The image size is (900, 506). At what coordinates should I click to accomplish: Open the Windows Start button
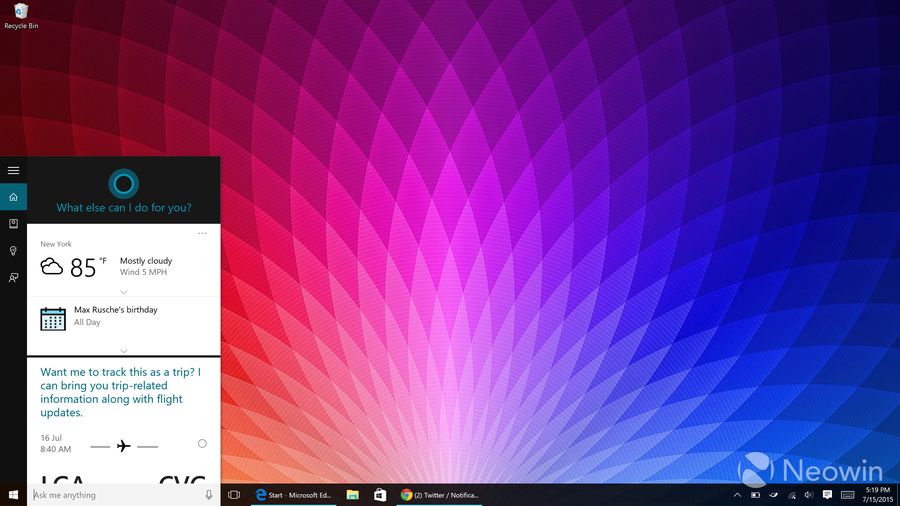click(13, 495)
